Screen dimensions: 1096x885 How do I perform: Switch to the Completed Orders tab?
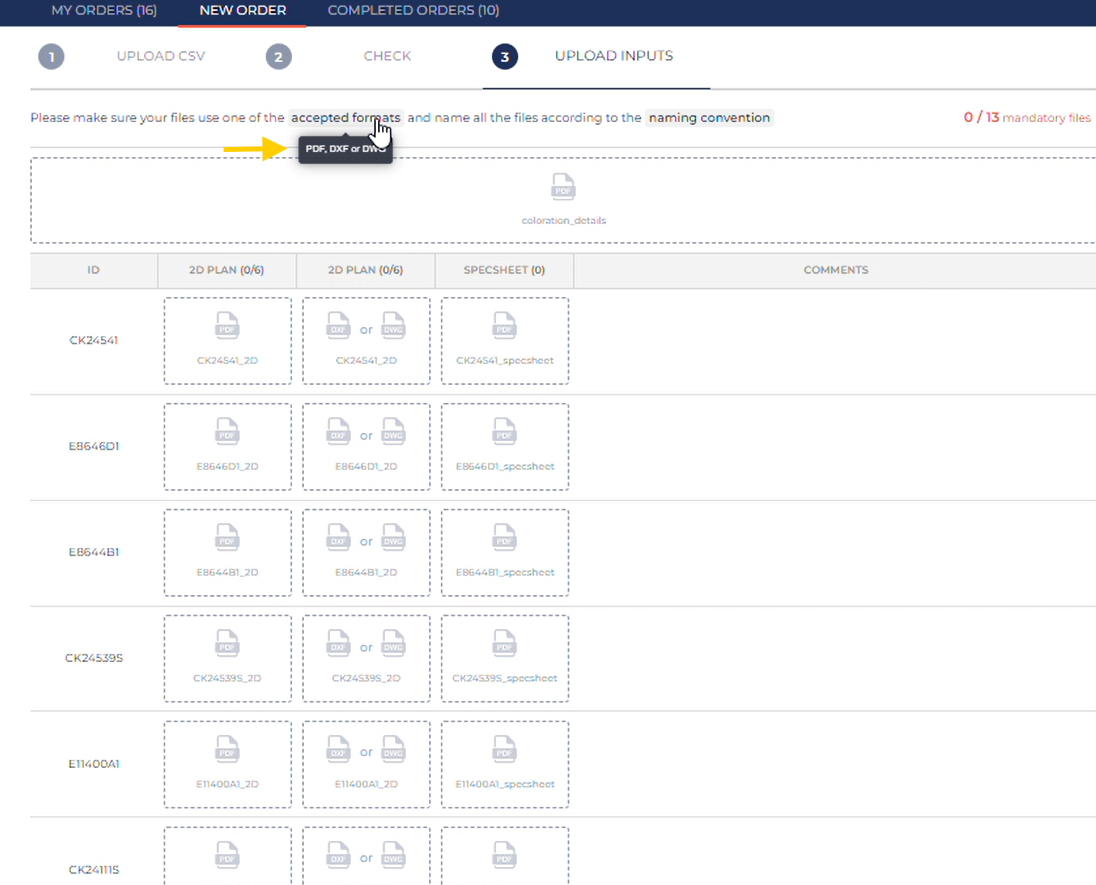413,11
